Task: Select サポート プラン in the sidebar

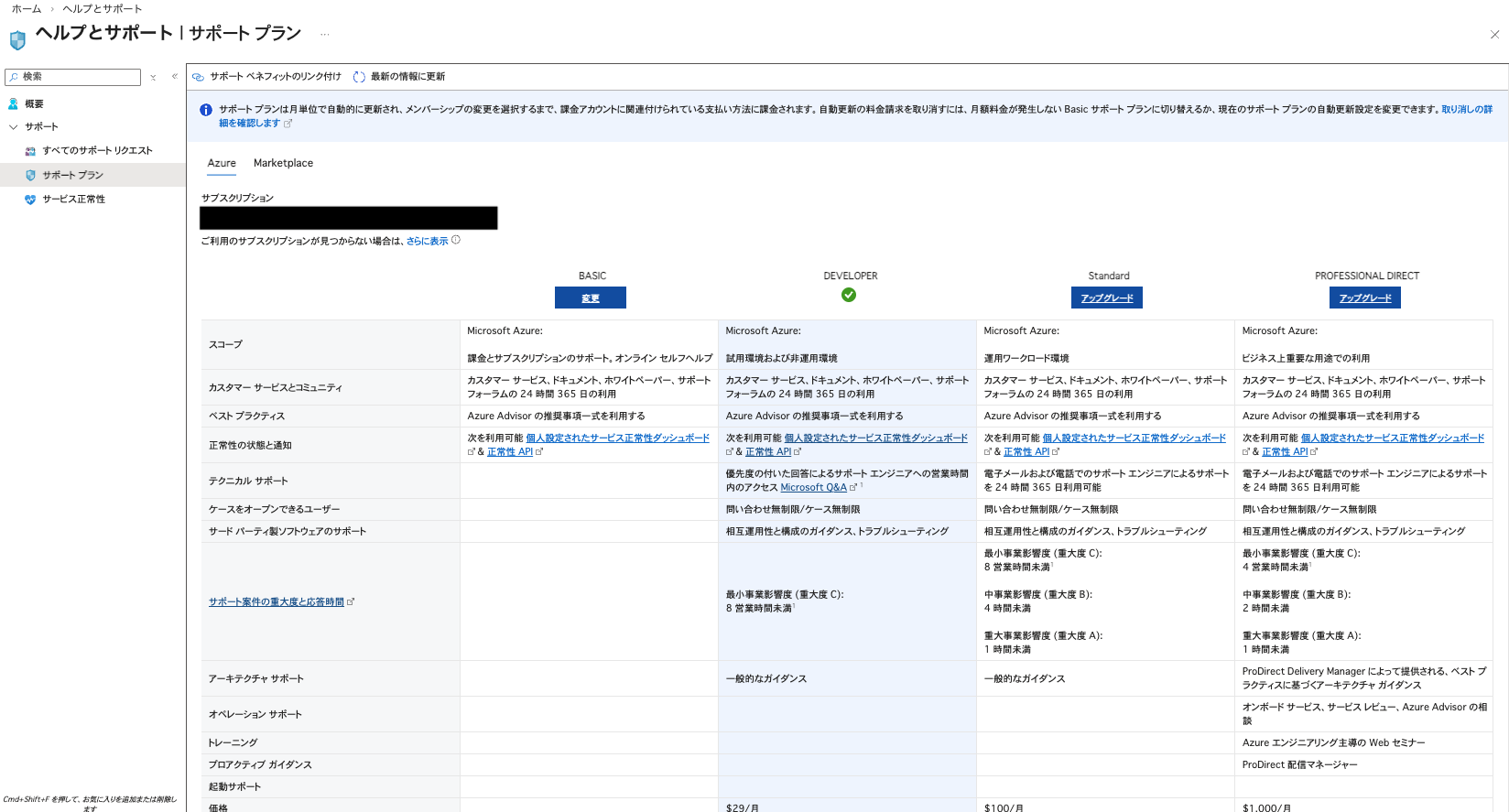Action: (92, 175)
